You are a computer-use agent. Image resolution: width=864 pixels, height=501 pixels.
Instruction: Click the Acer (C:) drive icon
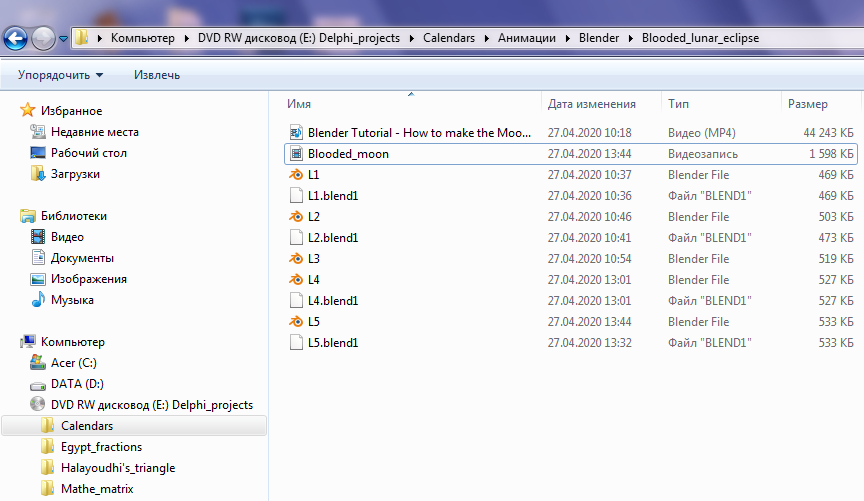click(37, 363)
